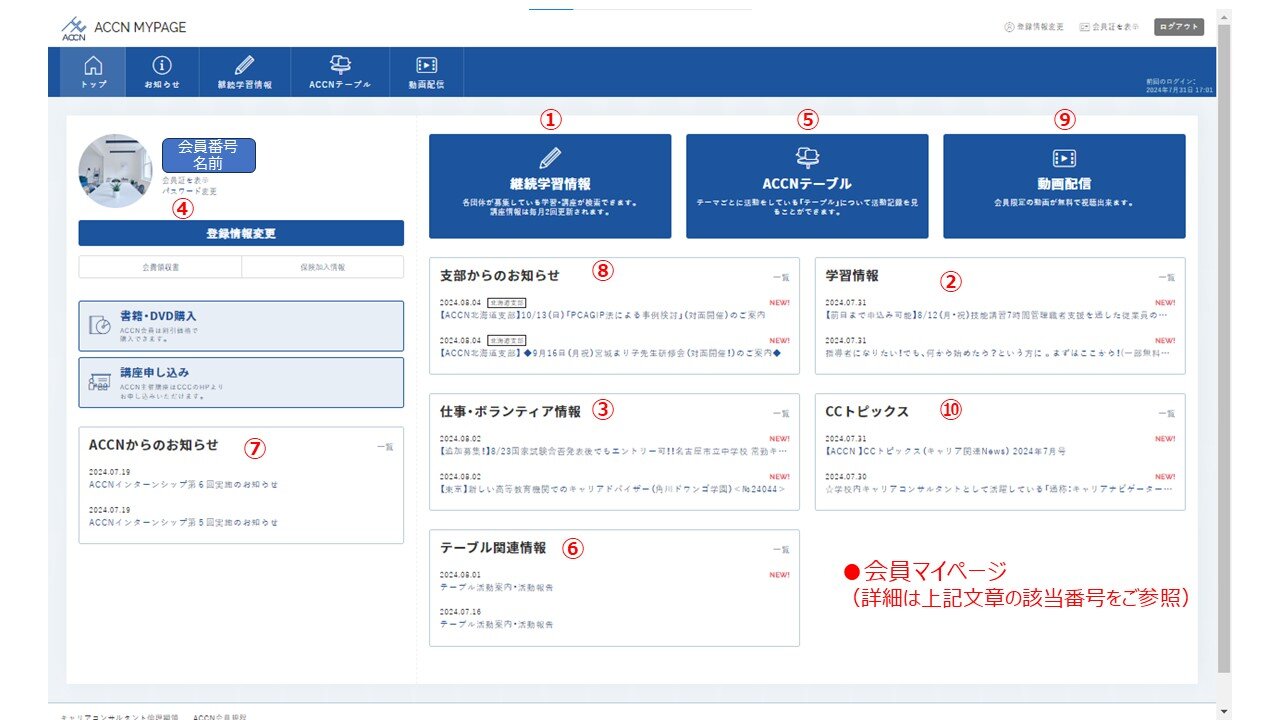The image size is (1280, 720).
Task: Click the パスワード変更 link
Action: click(189, 191)
